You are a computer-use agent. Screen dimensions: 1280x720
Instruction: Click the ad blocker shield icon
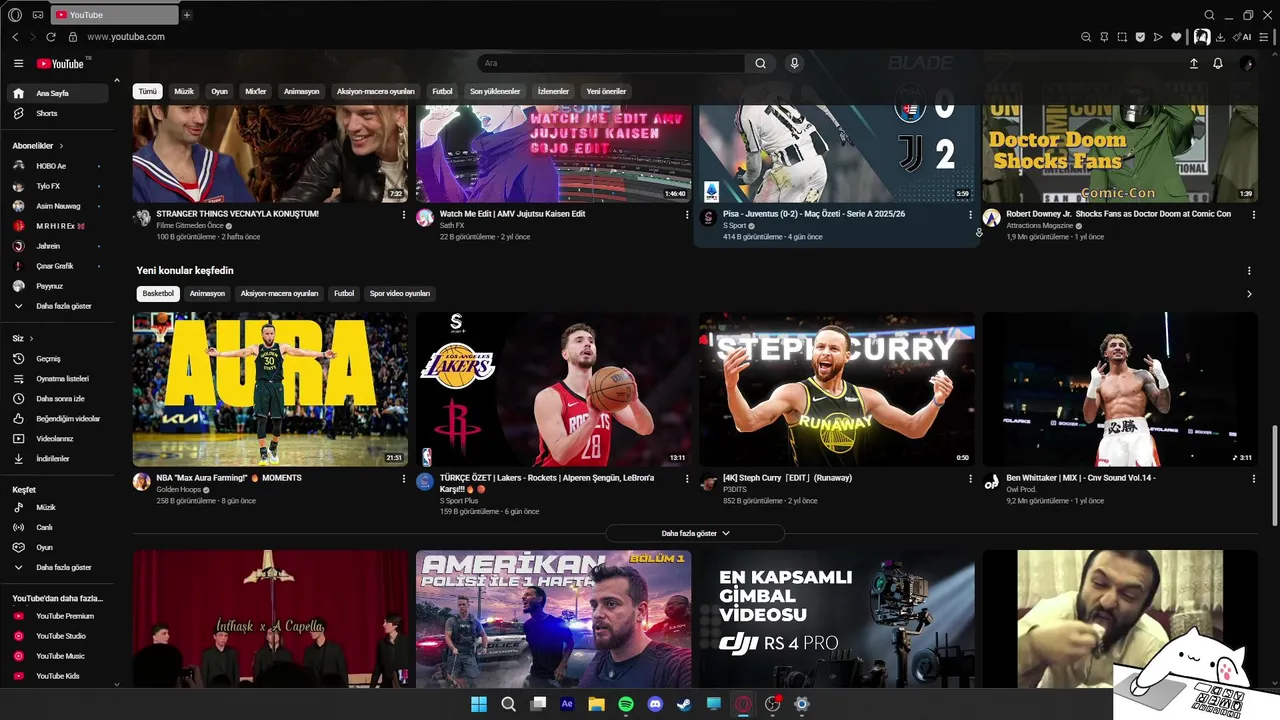[1140, 37]
